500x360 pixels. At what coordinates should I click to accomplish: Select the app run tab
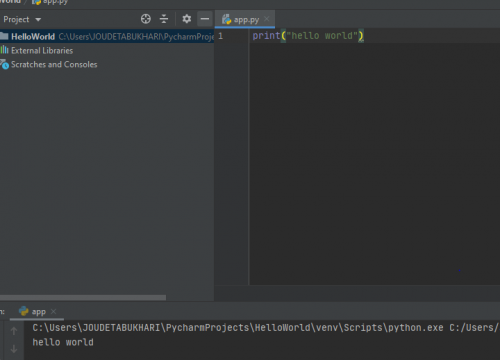click(x=38, y=312)
